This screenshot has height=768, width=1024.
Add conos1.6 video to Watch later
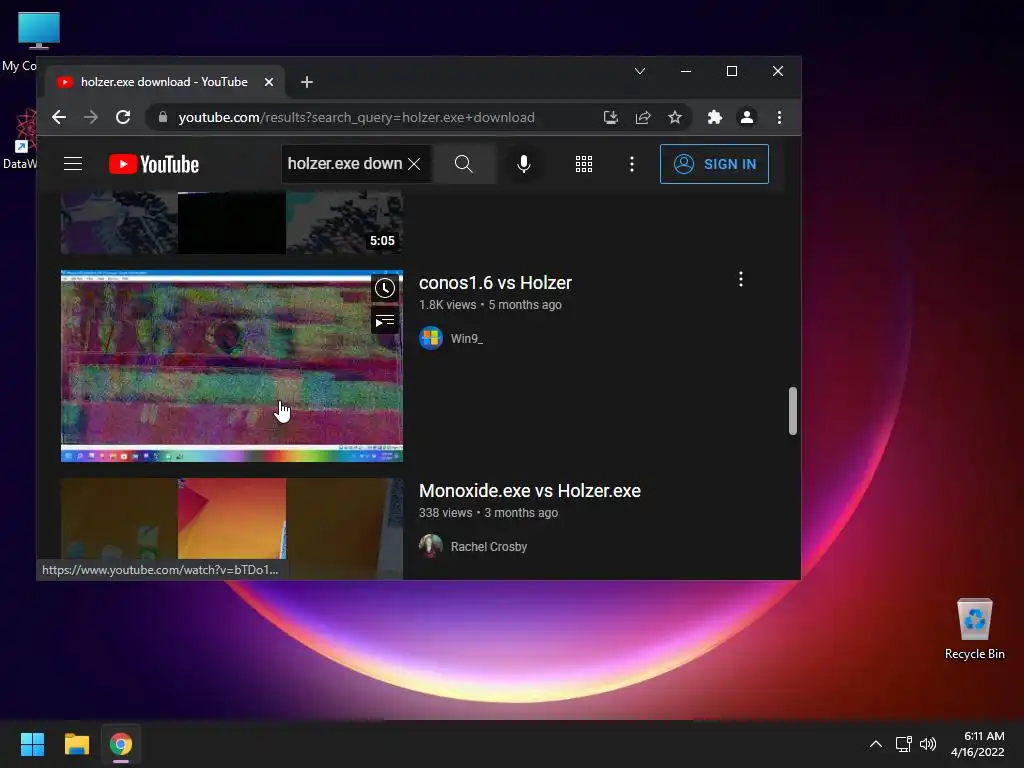pos(385,288)
